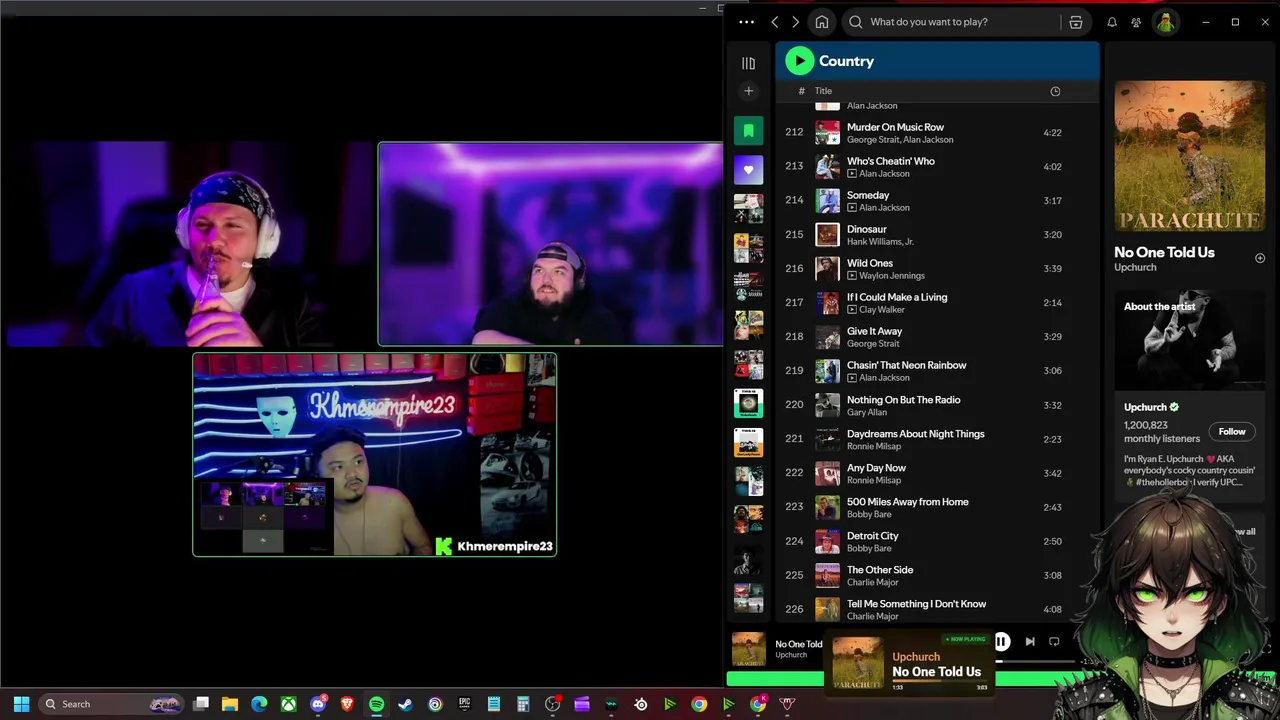Follow the artist Upchurch
The width and height of the screenshot is (1280, 720).
click(1232, 431)
